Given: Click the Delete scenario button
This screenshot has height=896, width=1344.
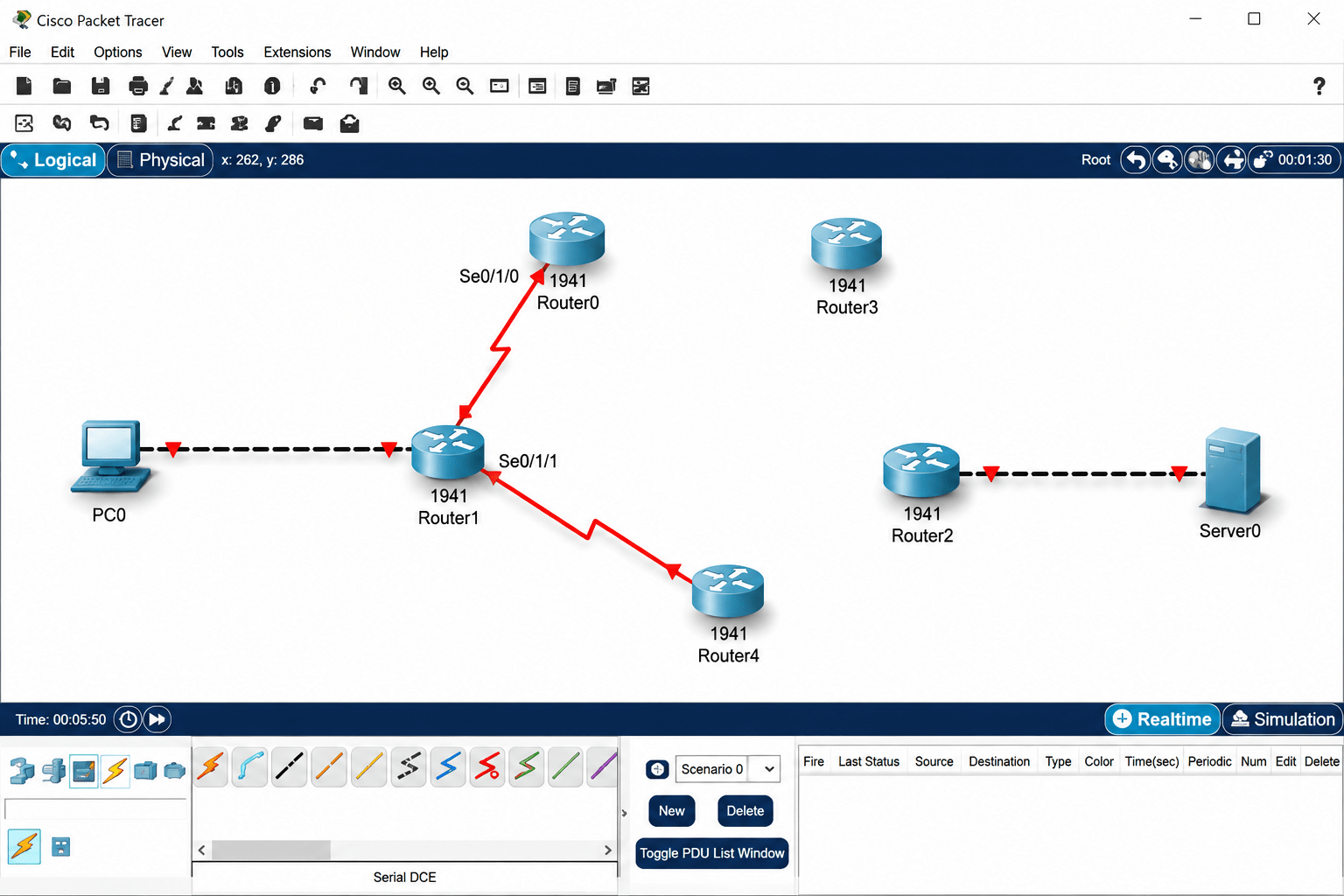Looking at the screenshot, I should coord(745,811).
